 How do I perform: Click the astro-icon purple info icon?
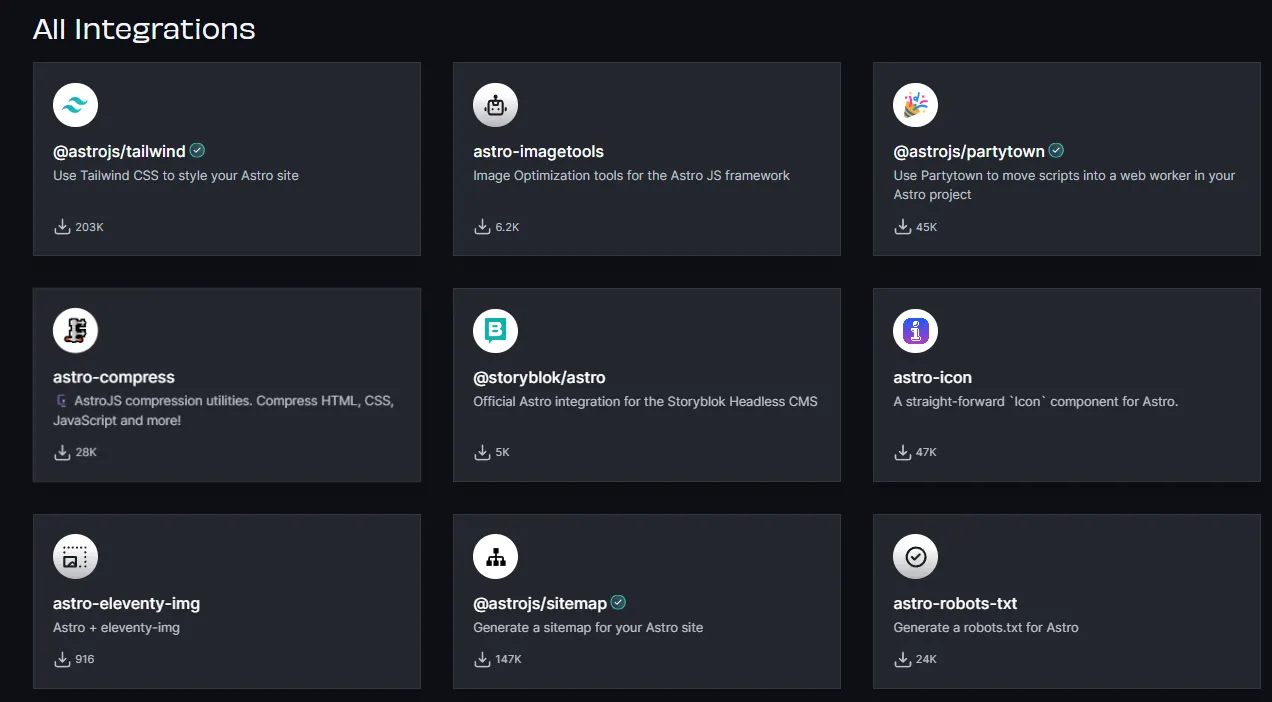(915, 331)
